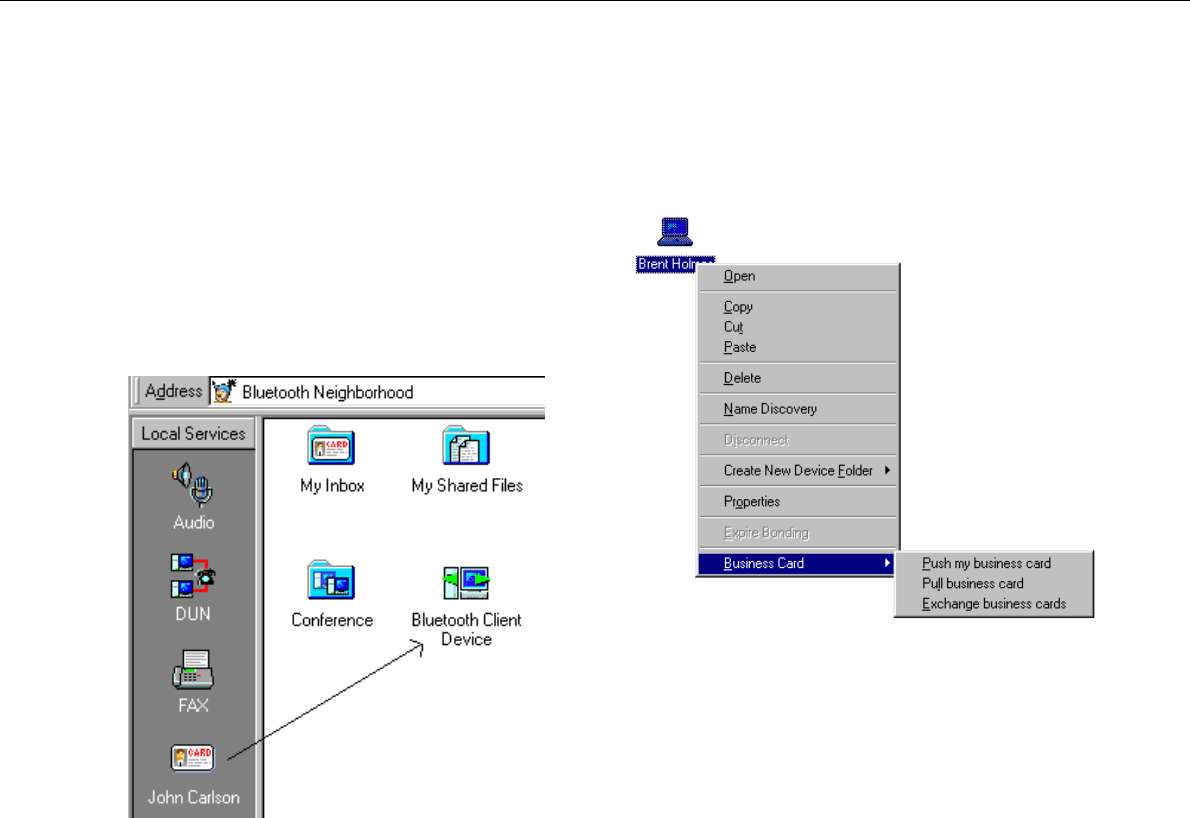Select Pull business card
This screenshot has height=818, width=1190.
pyautogui.click(x=993, y=584)
